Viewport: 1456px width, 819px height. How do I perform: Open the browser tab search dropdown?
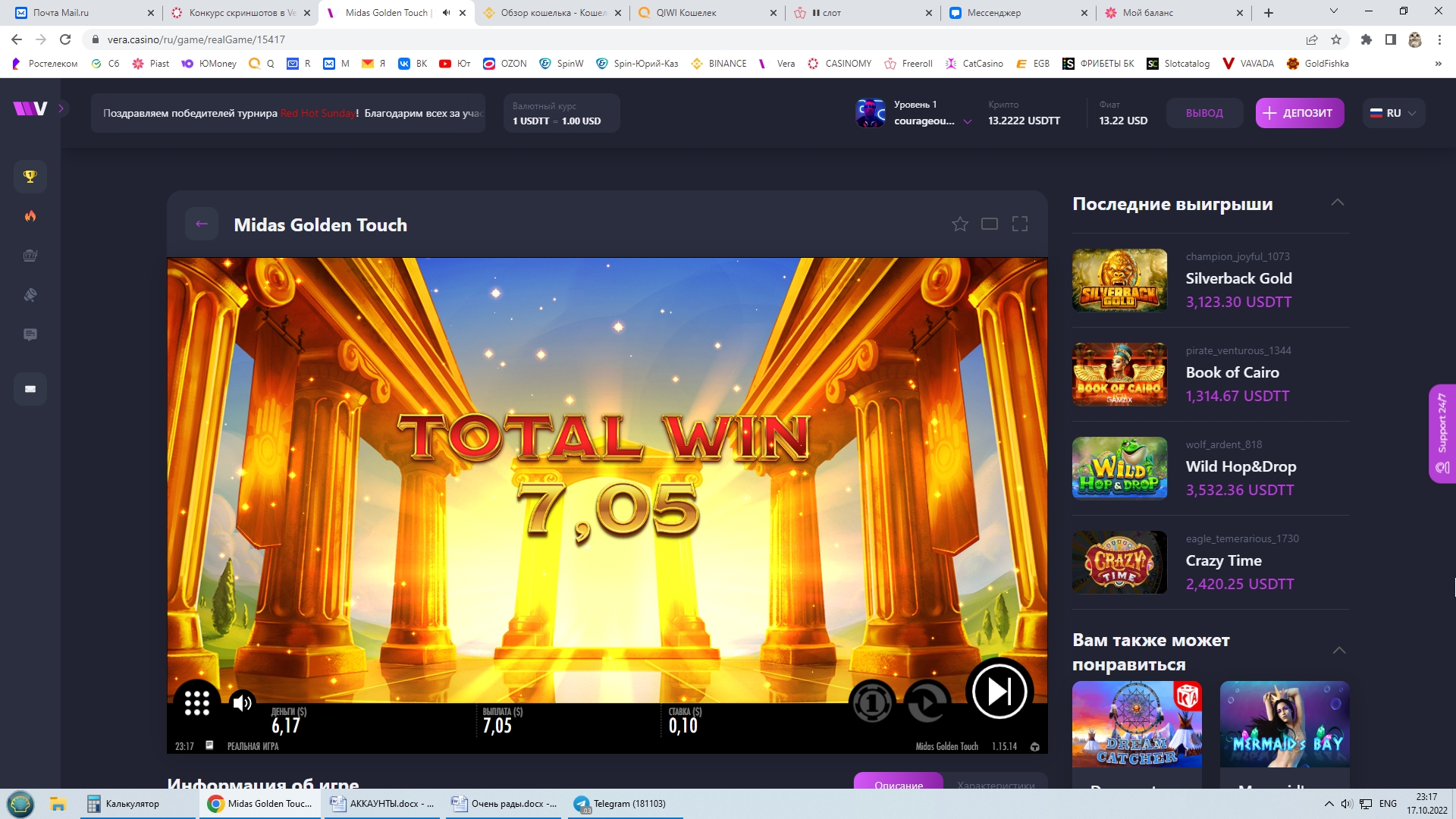pyautogui.click(x=1334, y=11)
